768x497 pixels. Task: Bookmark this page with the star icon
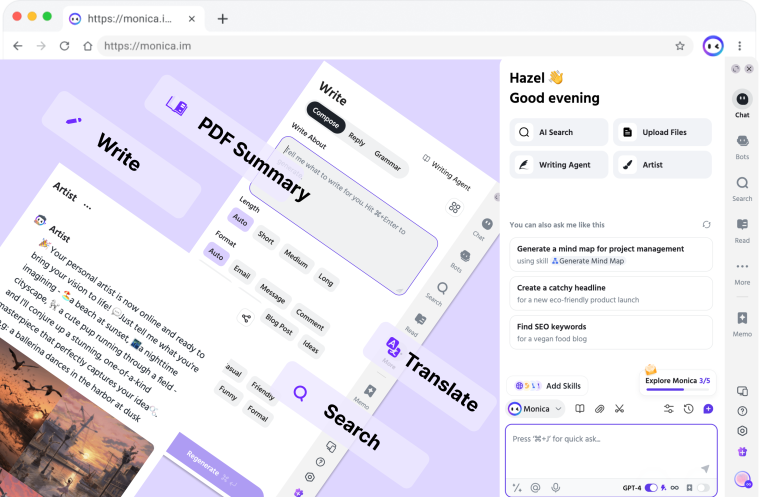coord(680,46)
